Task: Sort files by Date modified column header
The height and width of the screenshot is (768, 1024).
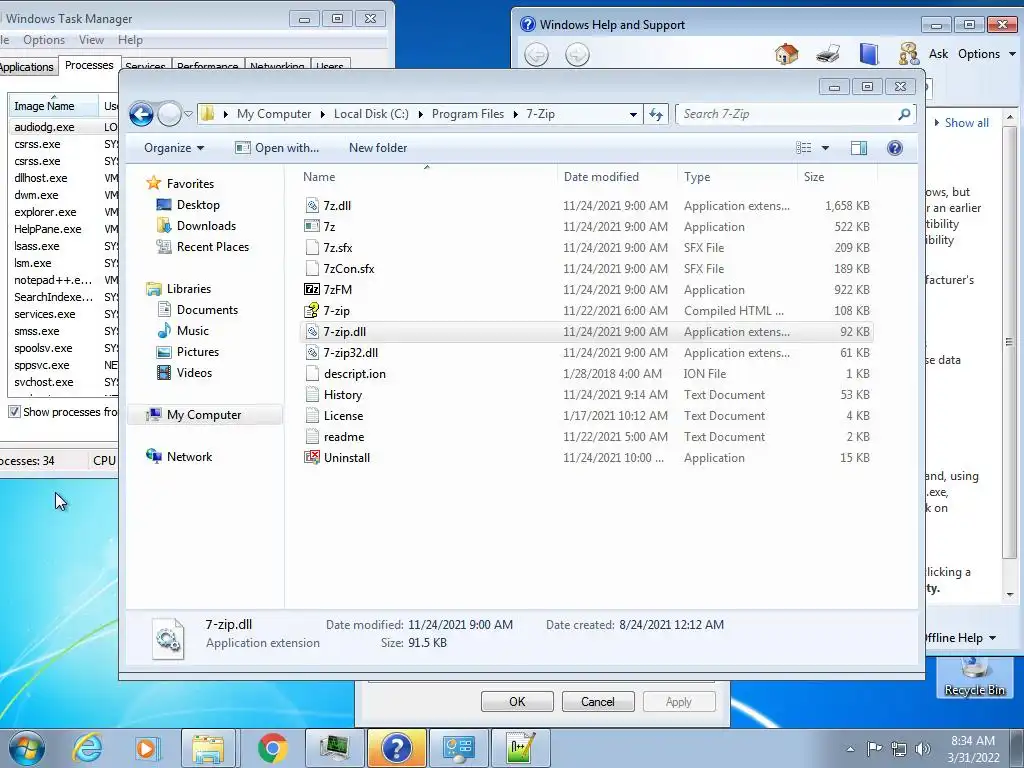Action: [617, 177]
